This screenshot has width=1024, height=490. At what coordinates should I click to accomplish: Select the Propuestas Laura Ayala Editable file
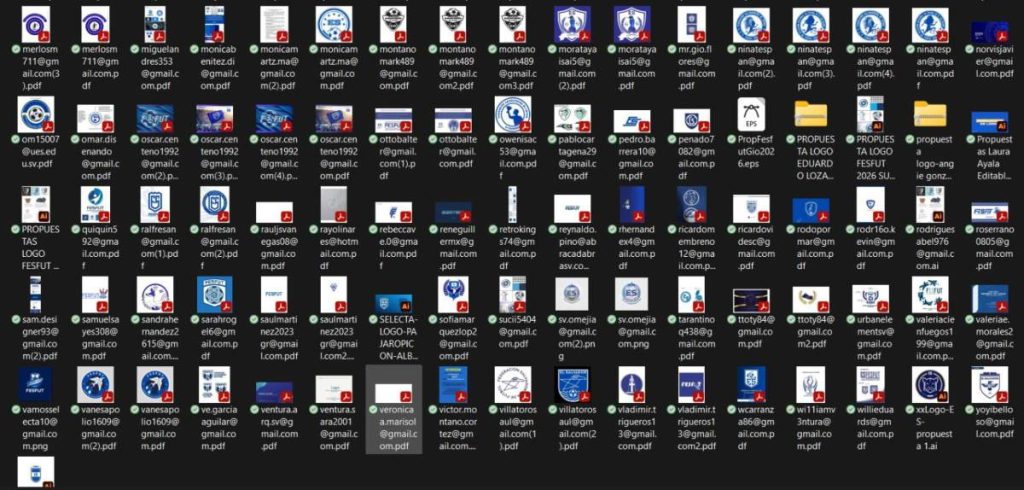coord(990,114)
